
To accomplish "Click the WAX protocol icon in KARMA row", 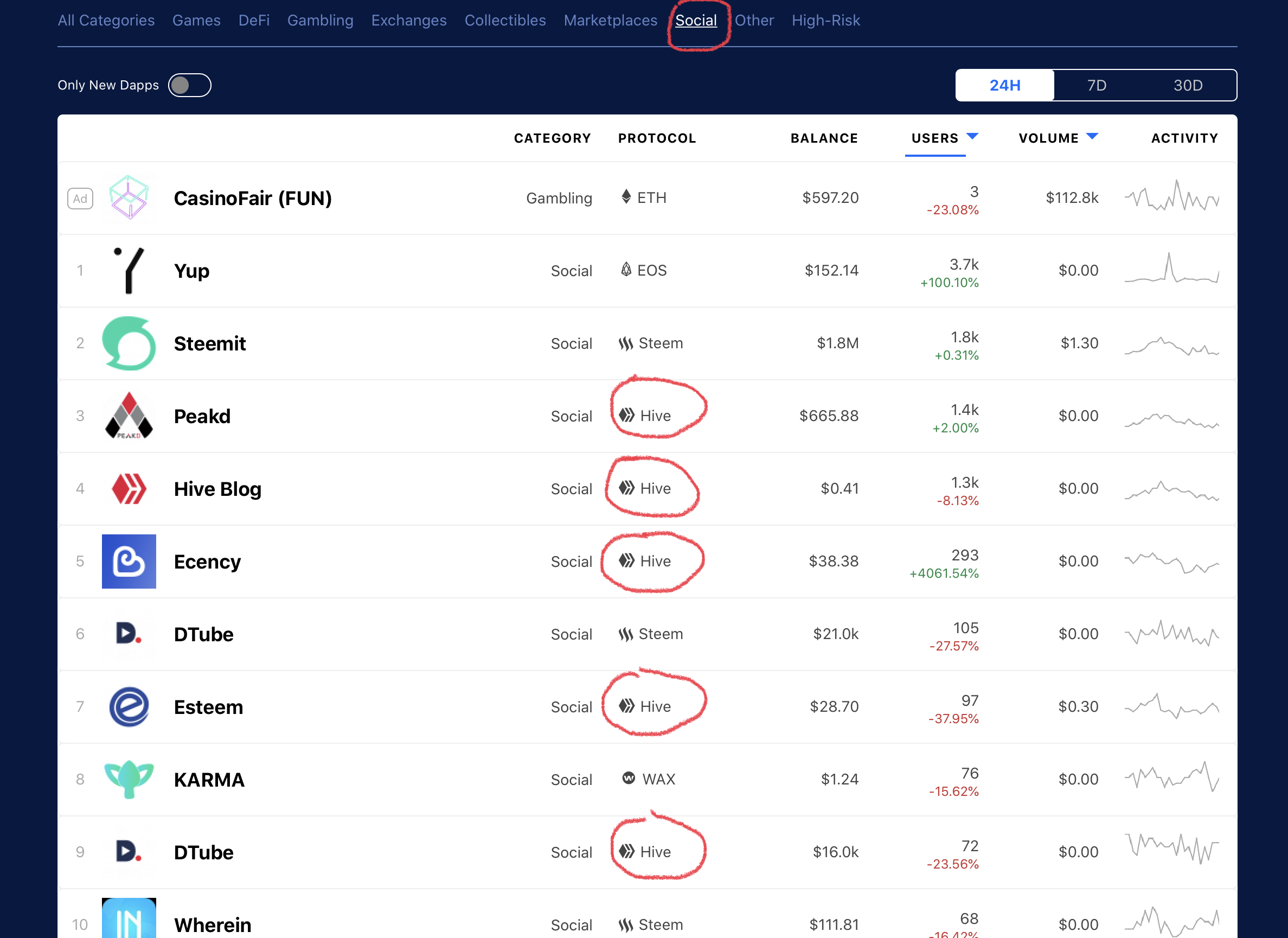I will click(629, 779).
